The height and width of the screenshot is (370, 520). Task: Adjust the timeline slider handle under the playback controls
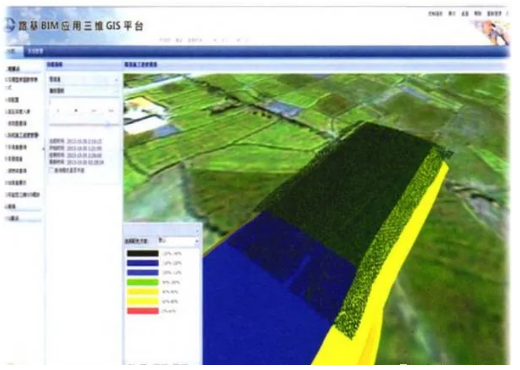(108, 125)
